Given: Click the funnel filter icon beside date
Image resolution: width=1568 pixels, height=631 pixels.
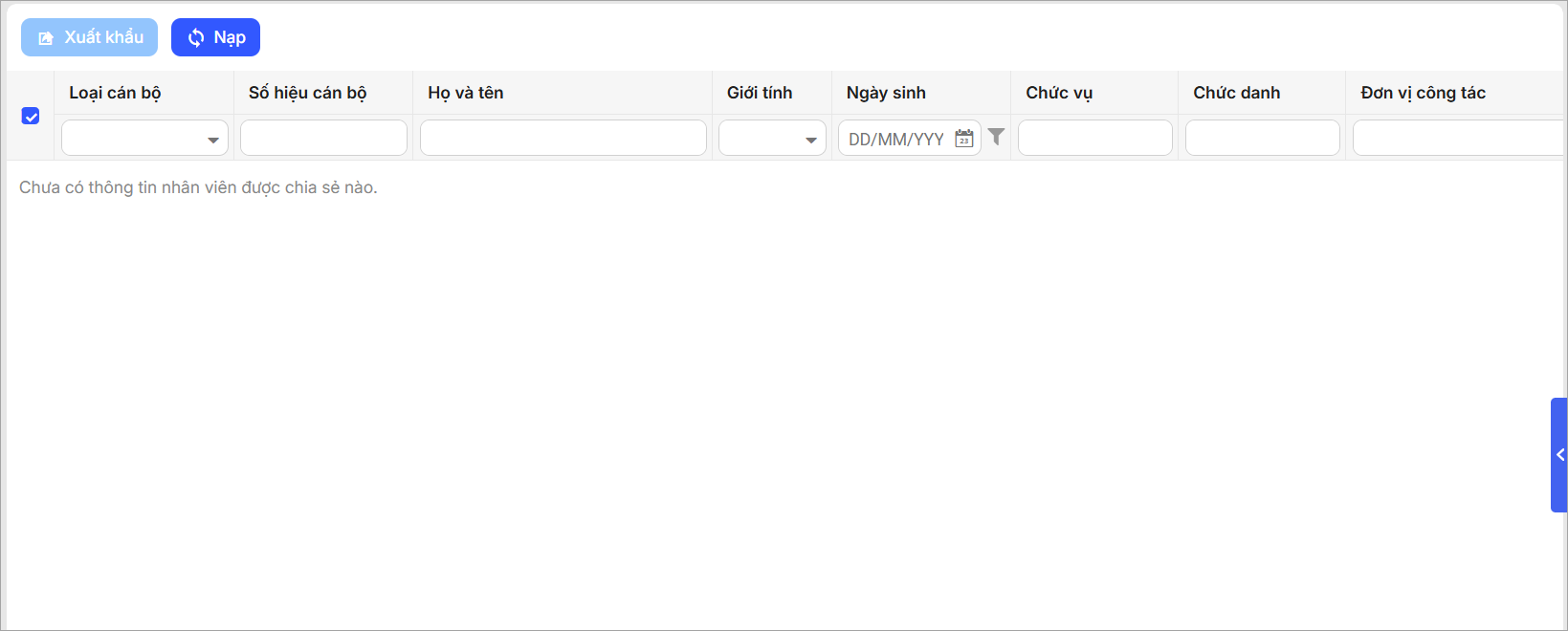Looking at the screenshot, I should (x=996, y=137).
